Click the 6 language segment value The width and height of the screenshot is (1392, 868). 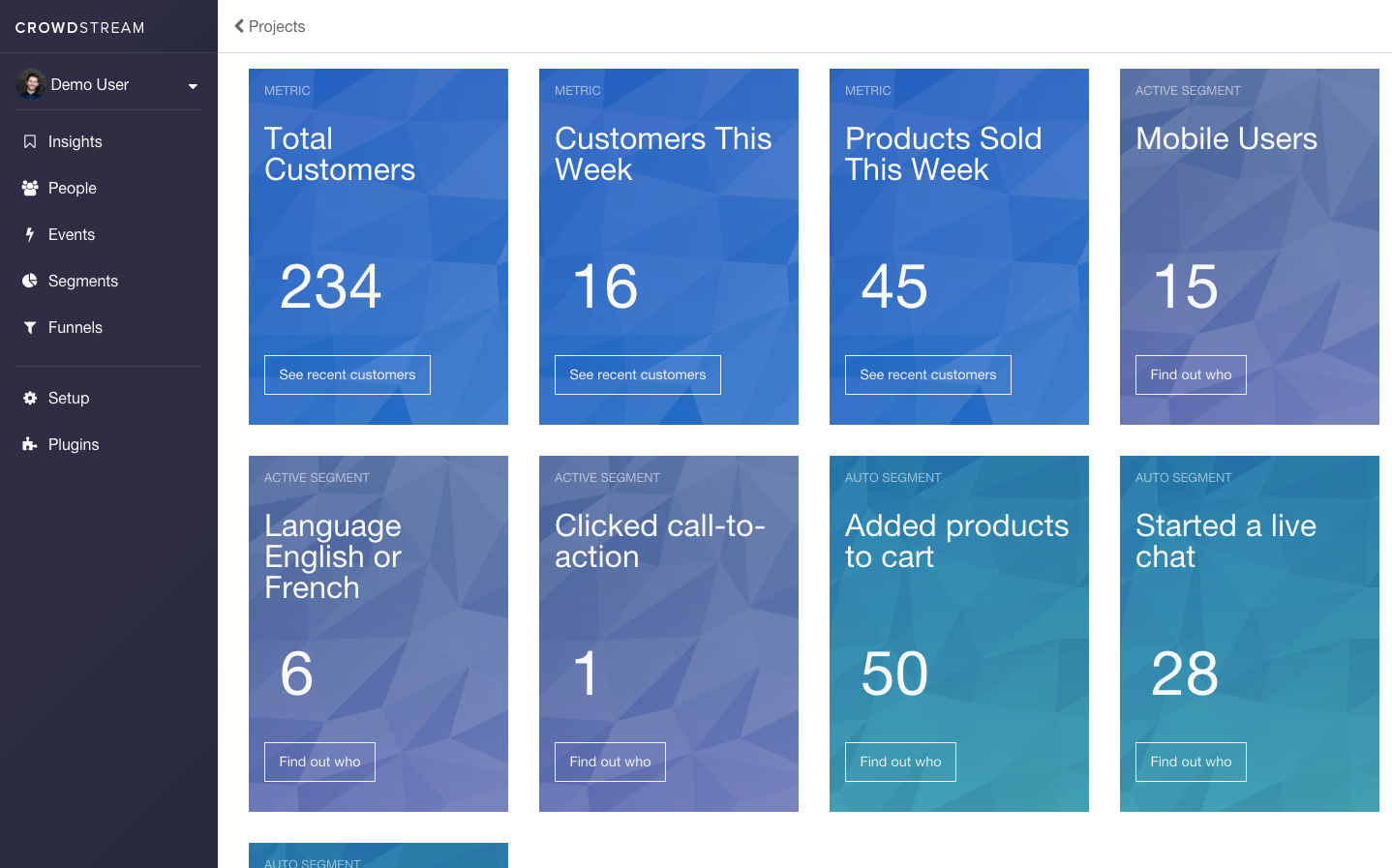click(x=297, y=673)
